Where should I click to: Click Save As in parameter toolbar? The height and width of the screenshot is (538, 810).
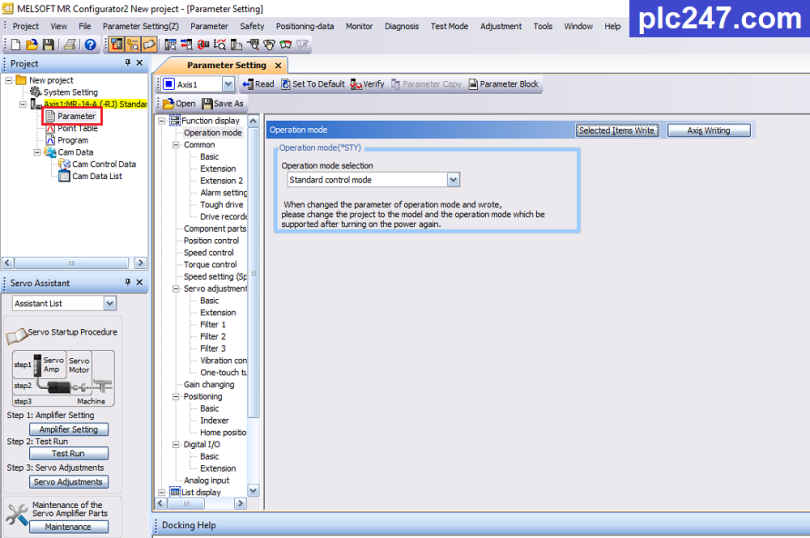pyautogui.click(x=222, y=103)
